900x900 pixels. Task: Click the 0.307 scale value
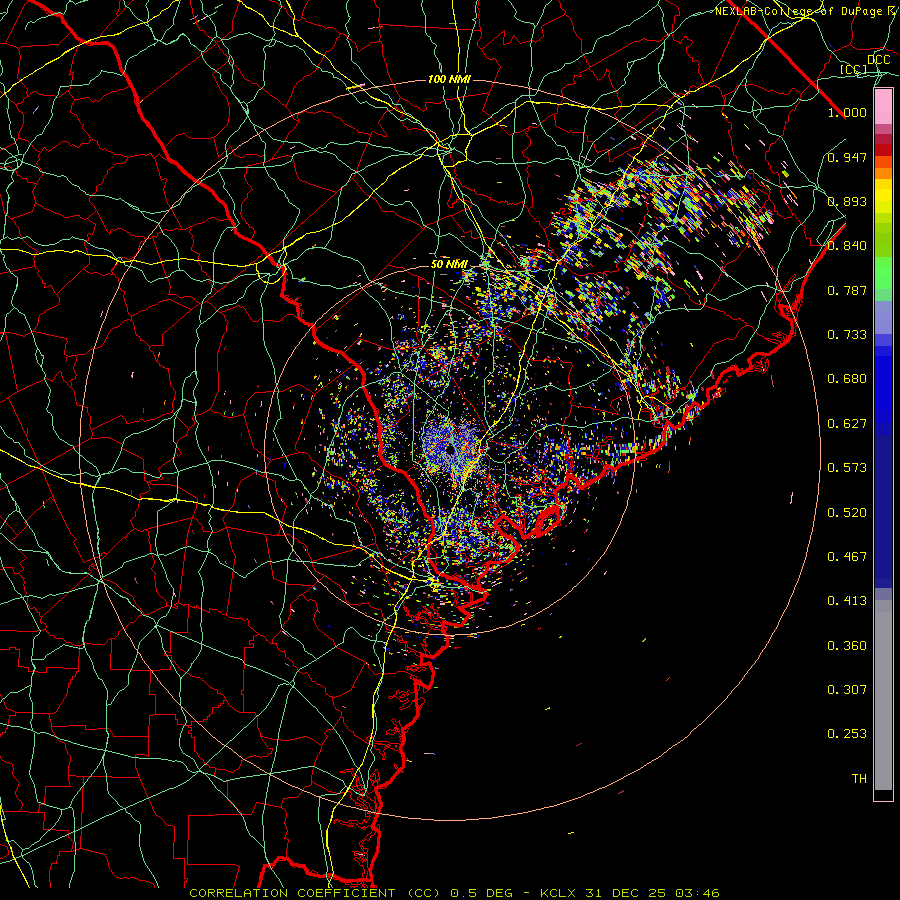click(847, 690)
